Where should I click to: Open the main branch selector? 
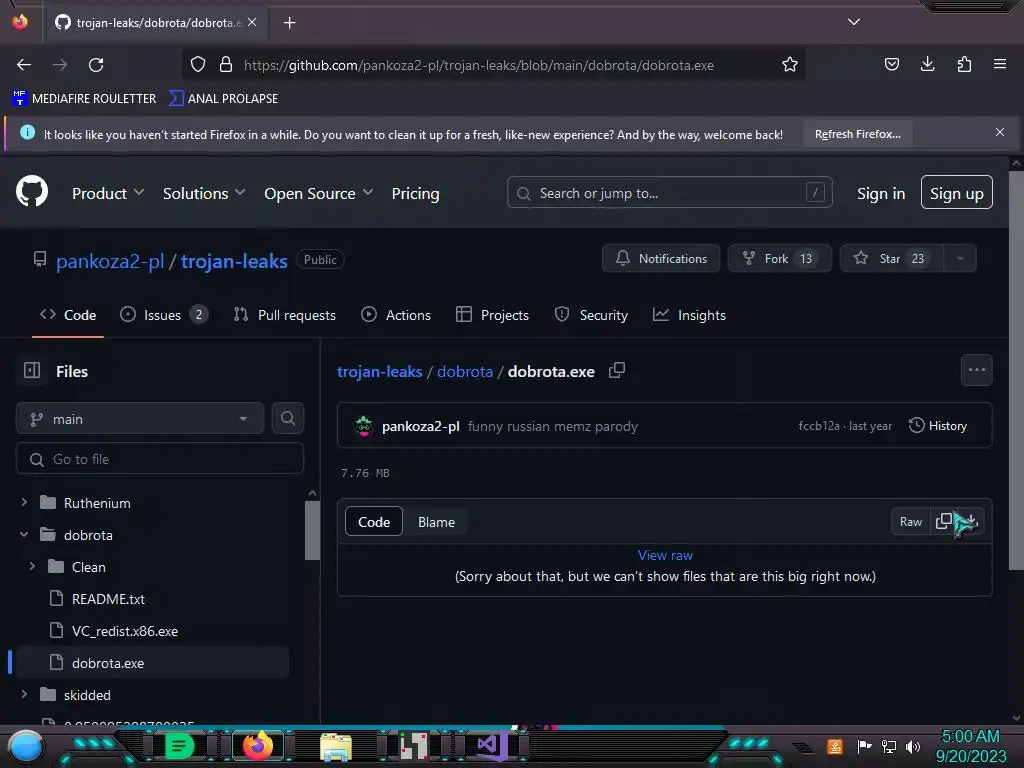pyautogui.click(x=140, y=419)
